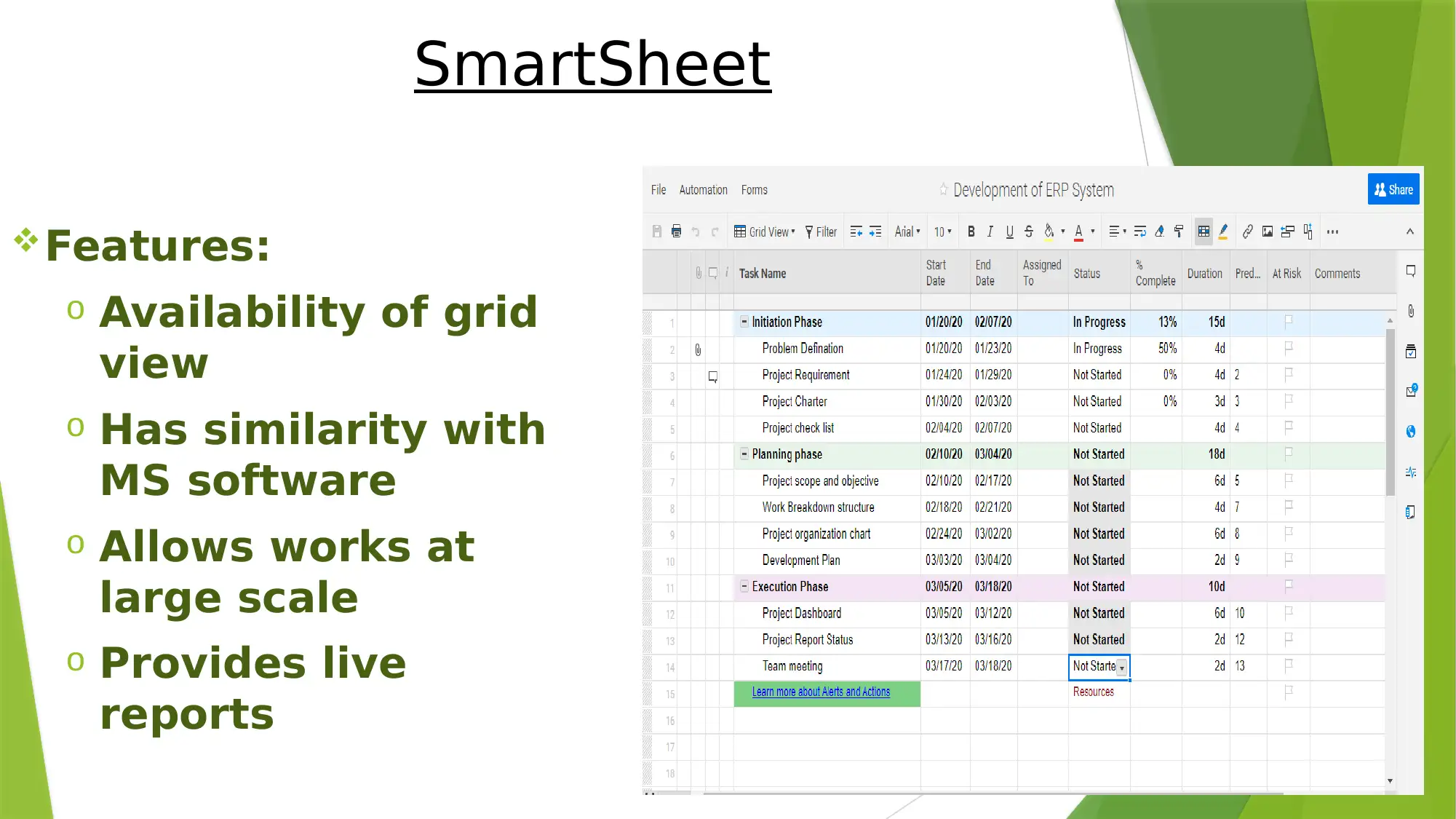Open the Summary panel icon in sidebar
The width and height of the screenshot is (1456, 819).
[x=1410, y=512]
